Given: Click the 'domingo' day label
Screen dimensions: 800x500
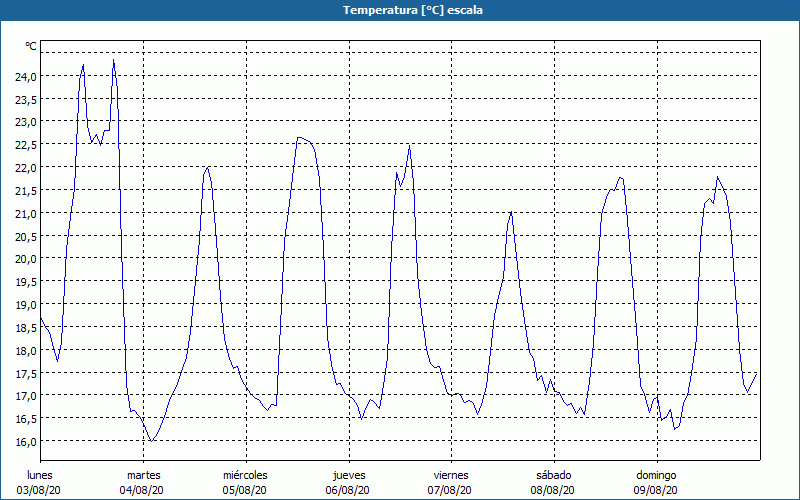Looking at the screenshot, I should [656, 475].
